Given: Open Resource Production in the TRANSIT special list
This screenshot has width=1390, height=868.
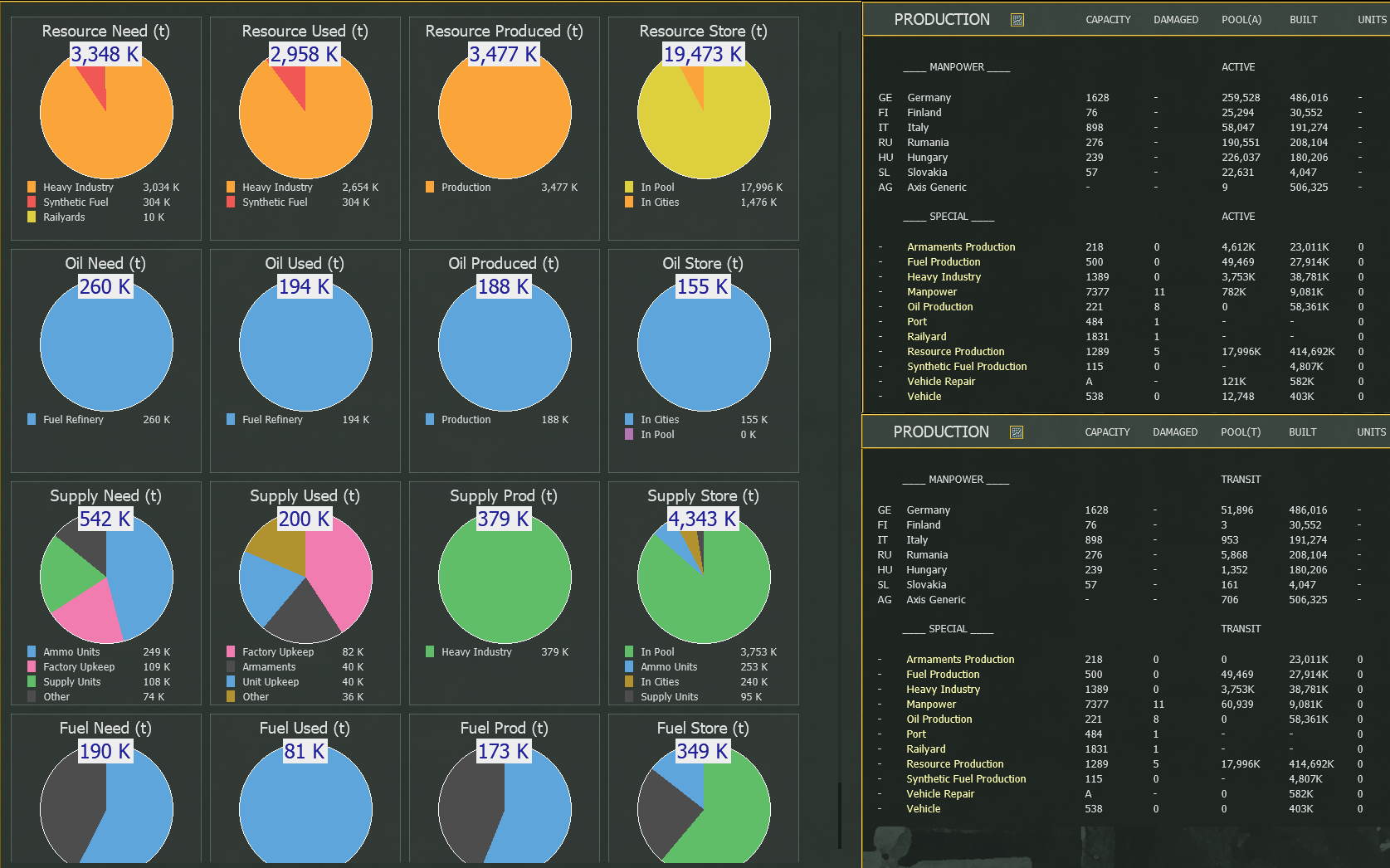Looking at the screenshot, I should coord(955,764).
